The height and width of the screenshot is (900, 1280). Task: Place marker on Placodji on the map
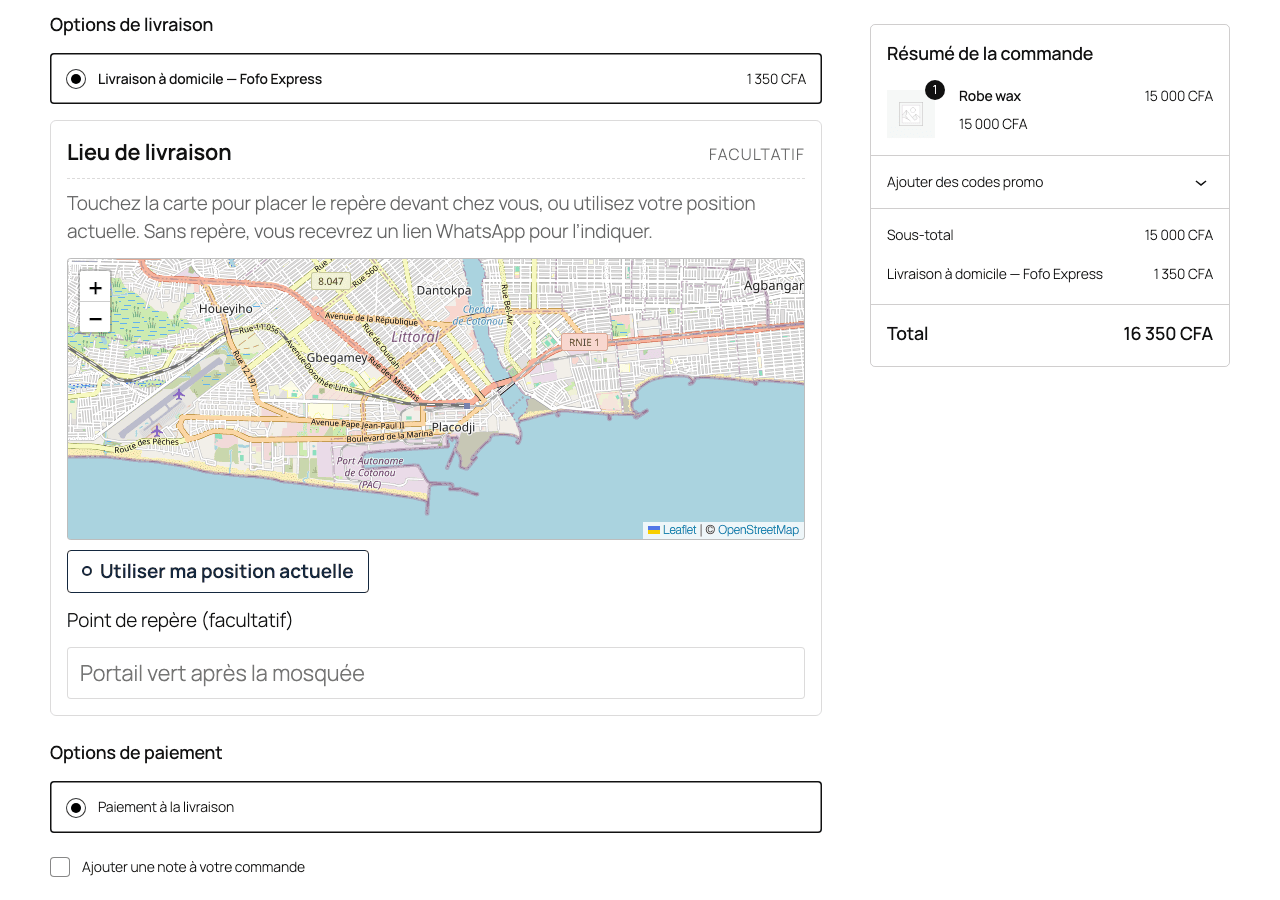453,427
